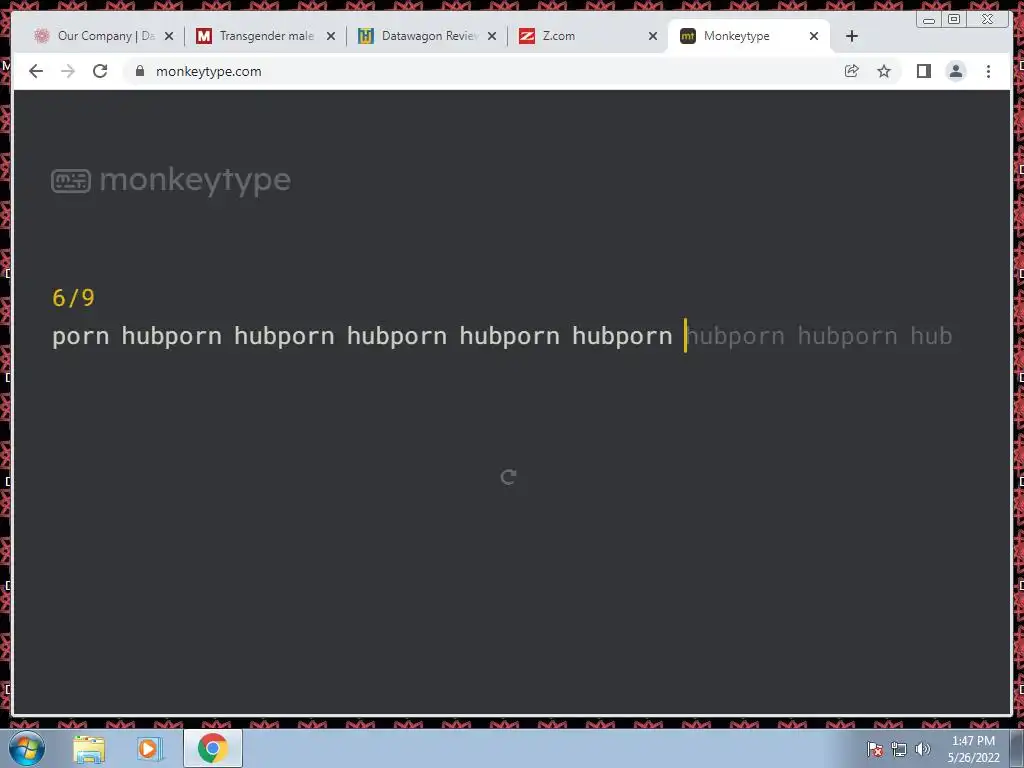Open Action Center flag icon
Image resolution: width=1024 pixels, height=768 pixels.
pyautogui.click(x=874, y=749)
